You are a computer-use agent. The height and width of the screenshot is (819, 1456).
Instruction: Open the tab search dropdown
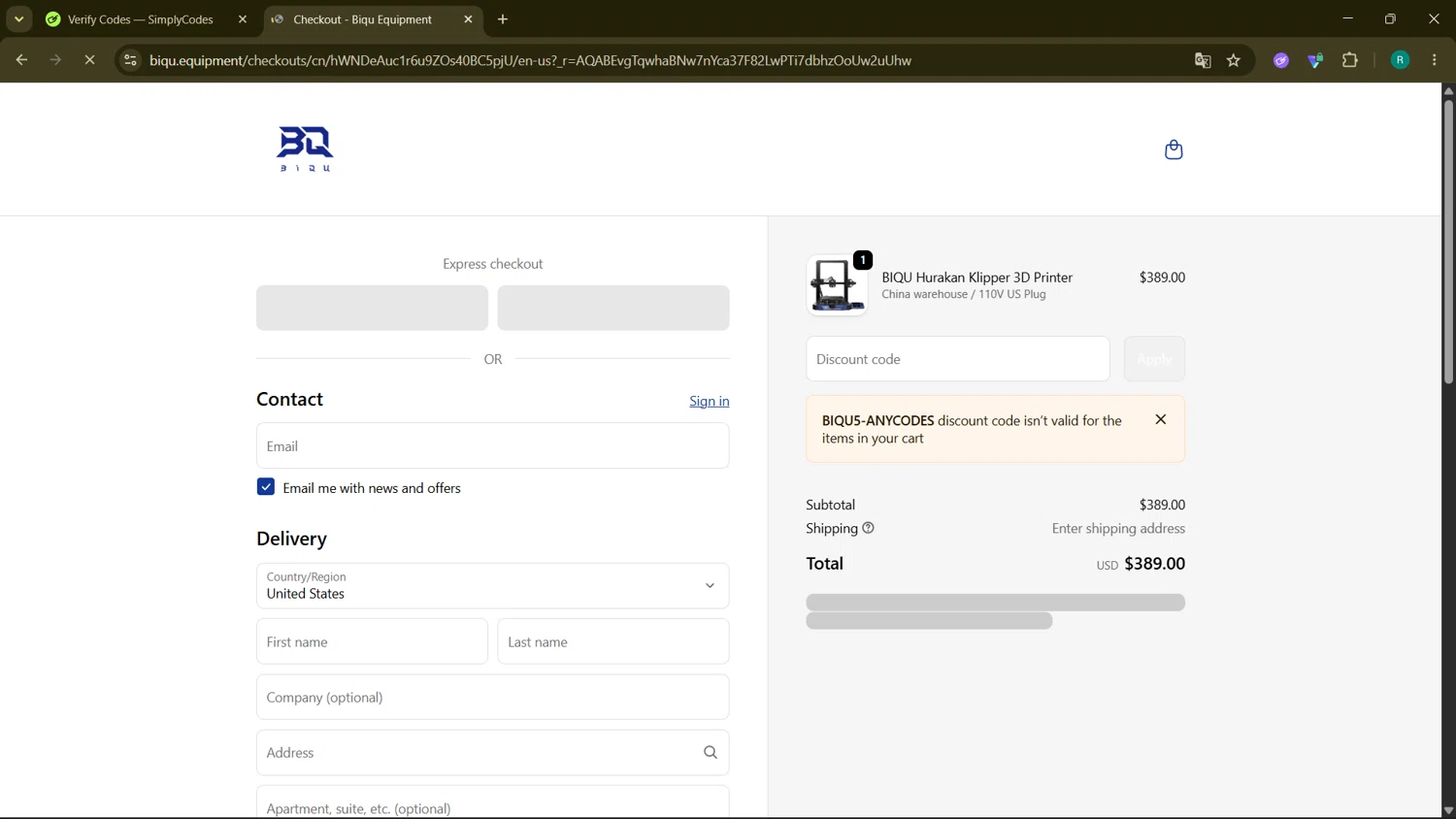(x=18, y=19)
